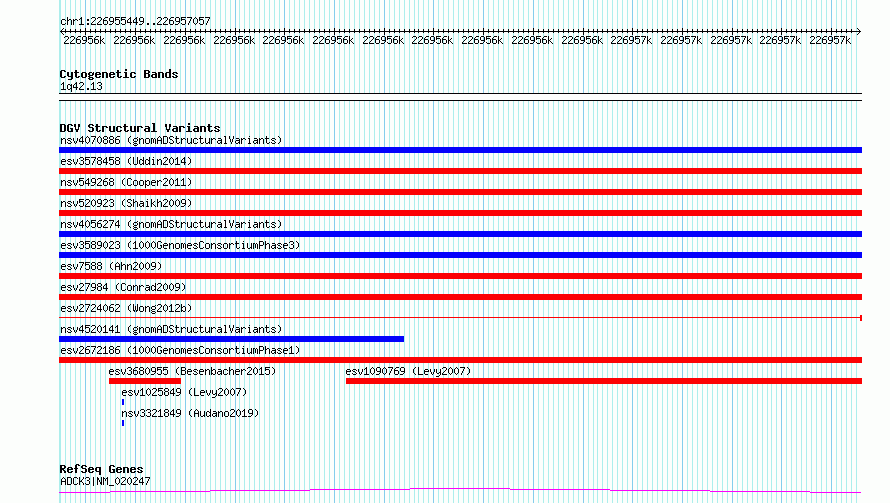Image resolution: width=890 pixels, height=503 pixels.
Task: Click the red bar of esv1090769
Action: [x=604, y=381]
